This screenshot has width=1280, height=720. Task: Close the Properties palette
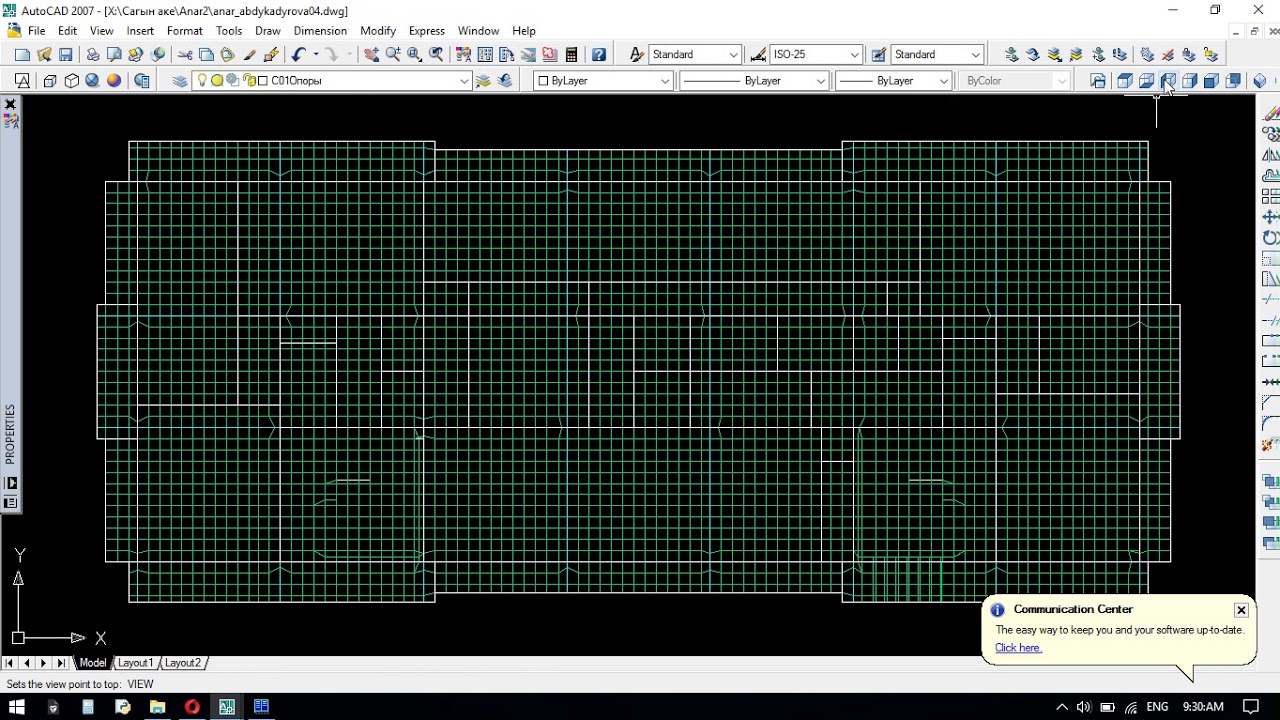pyautogui.click(x=10, y=104)
